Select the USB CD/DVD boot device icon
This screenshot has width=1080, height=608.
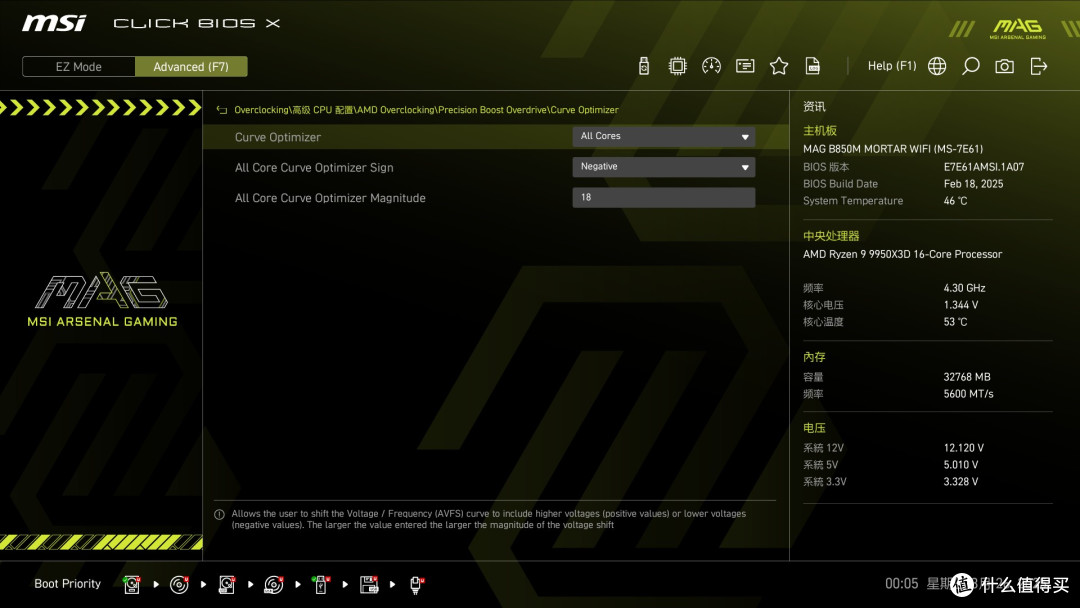[274, 585]
